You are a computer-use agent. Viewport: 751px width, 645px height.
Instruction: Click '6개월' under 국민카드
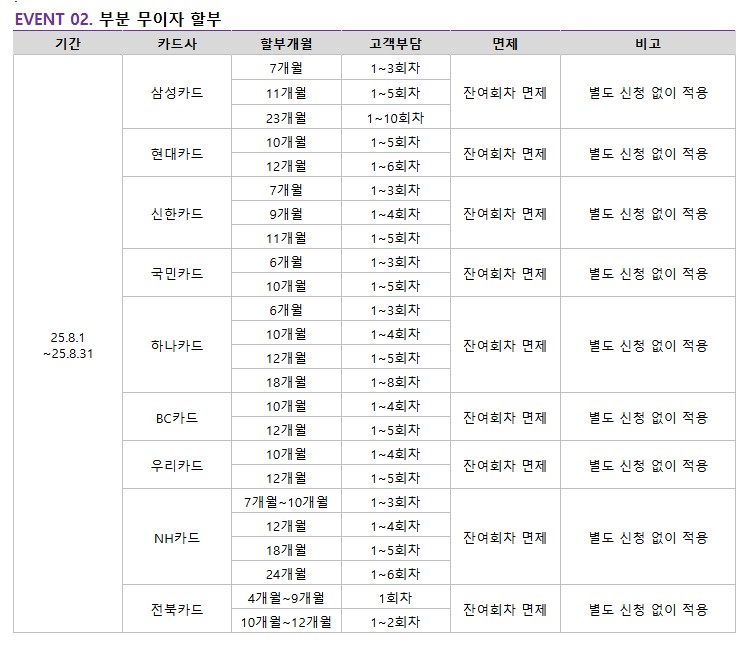click(x=286, y=261)
